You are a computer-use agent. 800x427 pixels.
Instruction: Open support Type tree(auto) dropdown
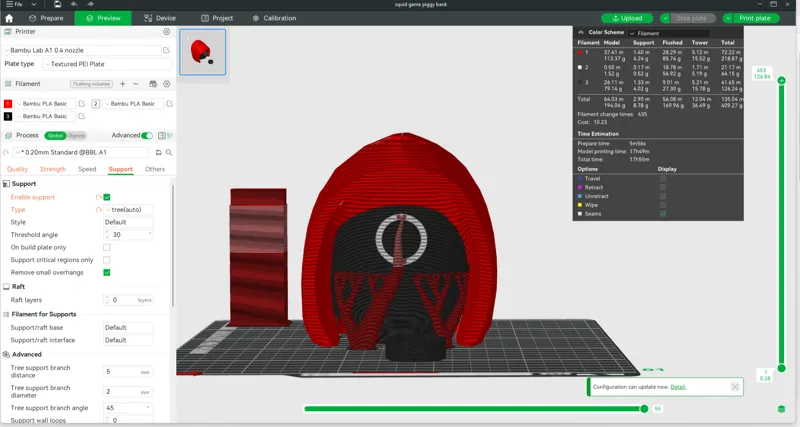pyautogui.click(x=128, y=210)
